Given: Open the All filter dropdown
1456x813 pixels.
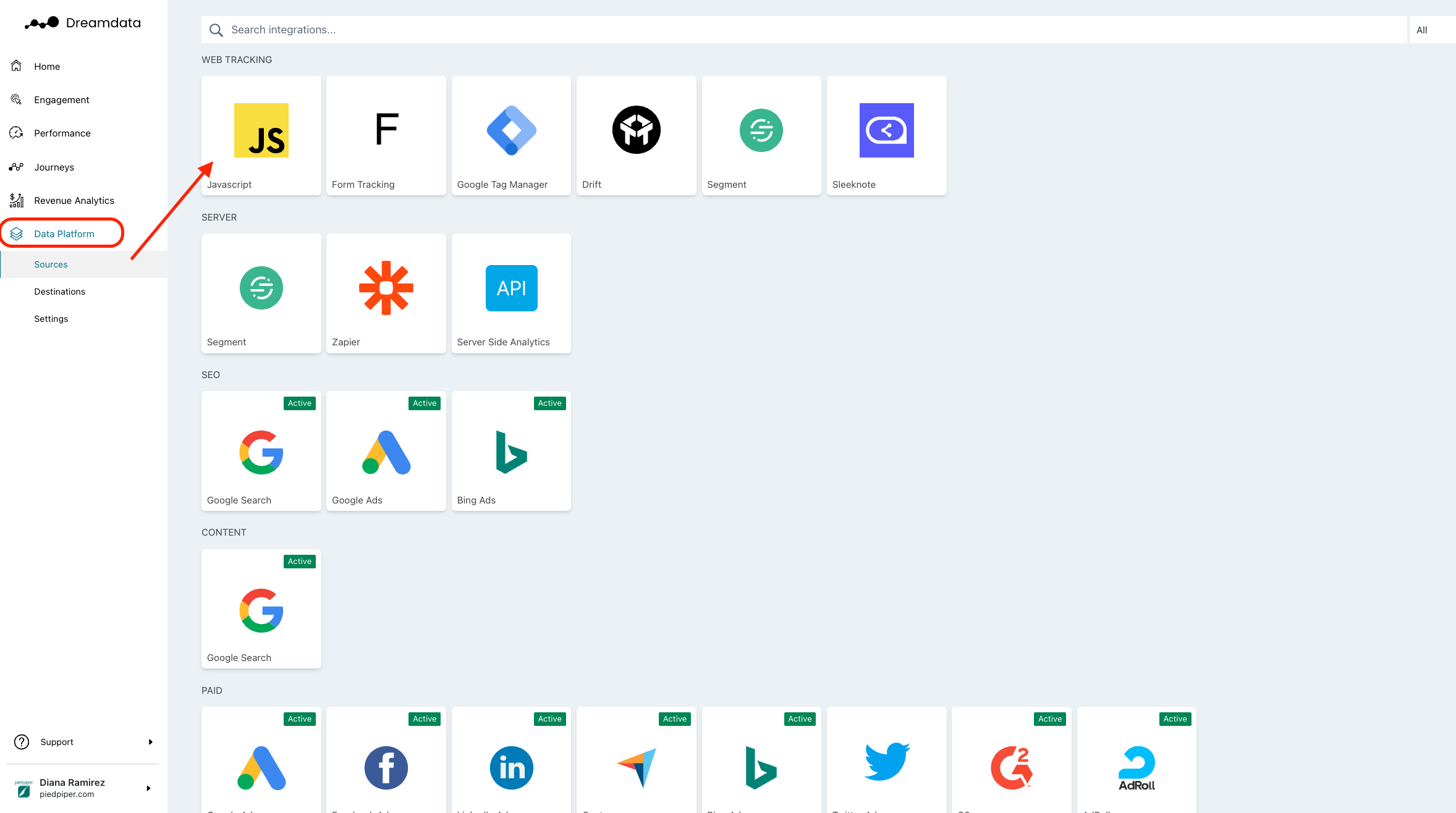Looking at the screenshot, I should (x=1432, y=30).
